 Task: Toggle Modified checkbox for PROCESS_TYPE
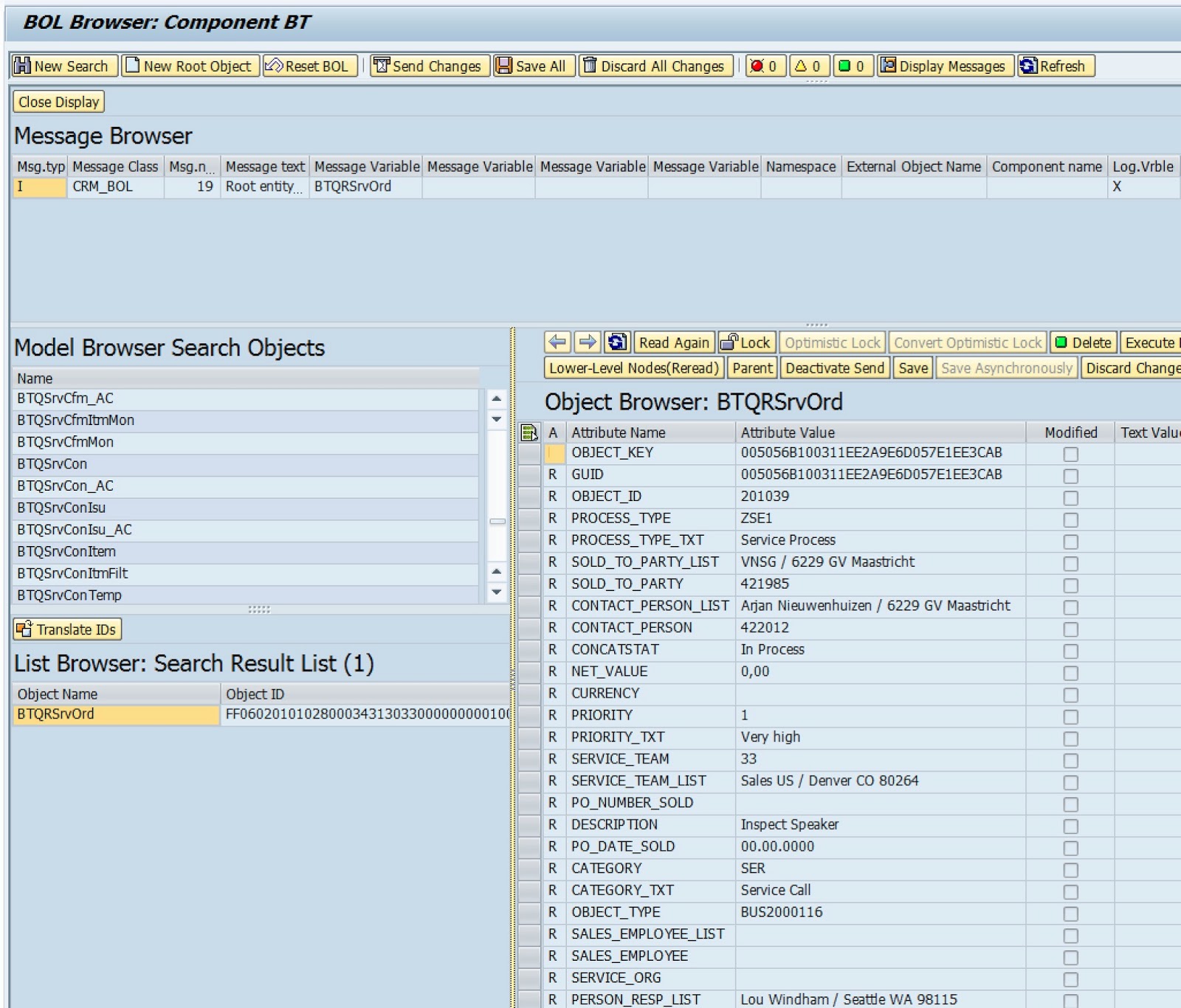1070,519
